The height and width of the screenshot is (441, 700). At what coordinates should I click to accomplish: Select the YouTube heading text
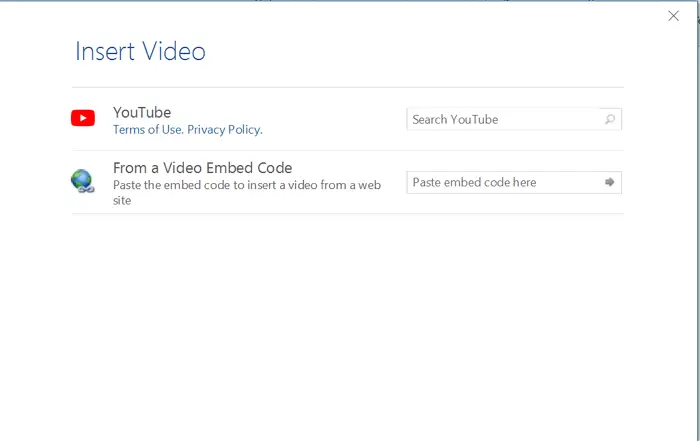142,112
